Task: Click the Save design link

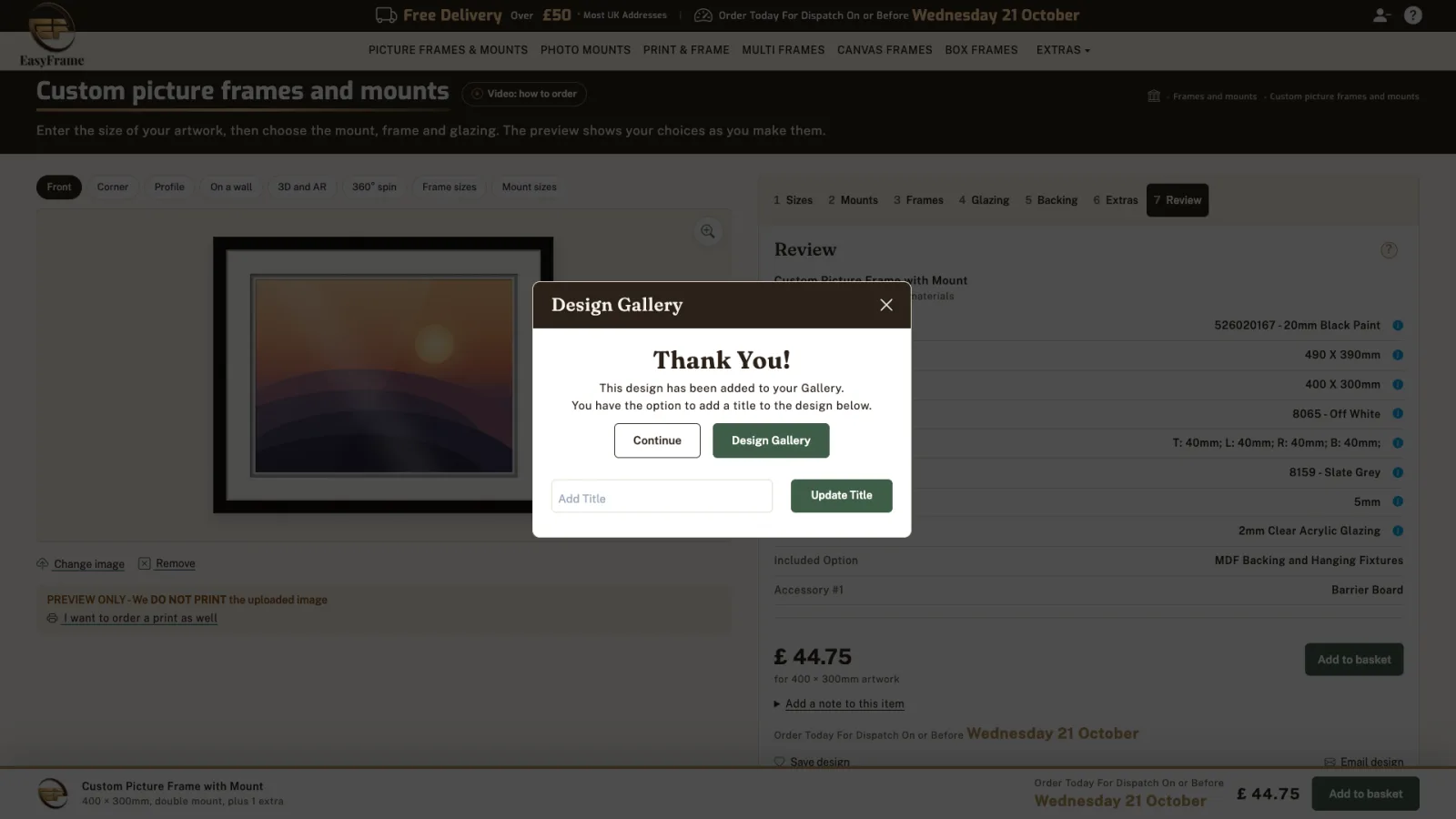Action: click(x=812, y=762)
